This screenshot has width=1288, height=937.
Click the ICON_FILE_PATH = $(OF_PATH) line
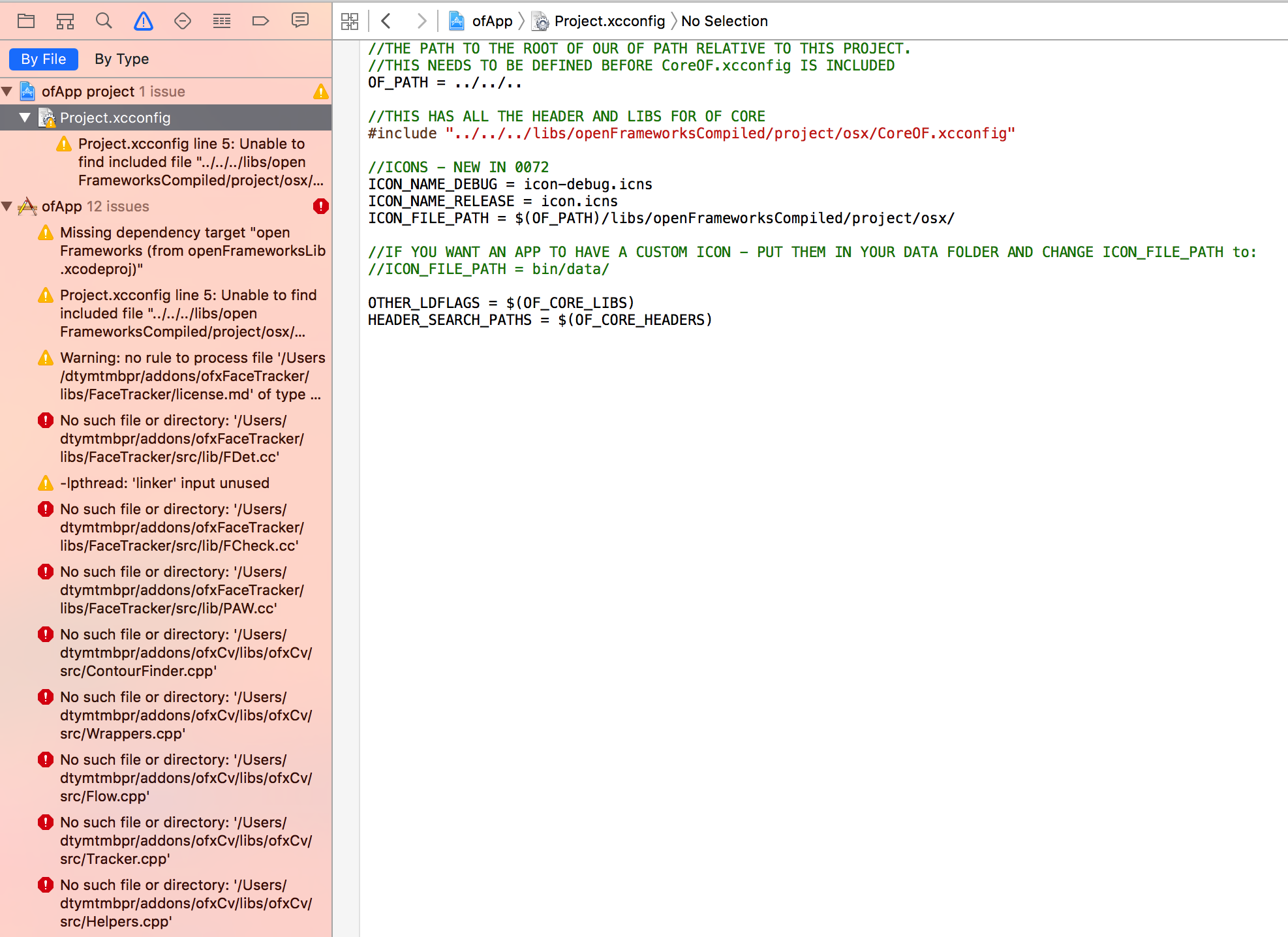pyautogui.click(x=661, y=219)
